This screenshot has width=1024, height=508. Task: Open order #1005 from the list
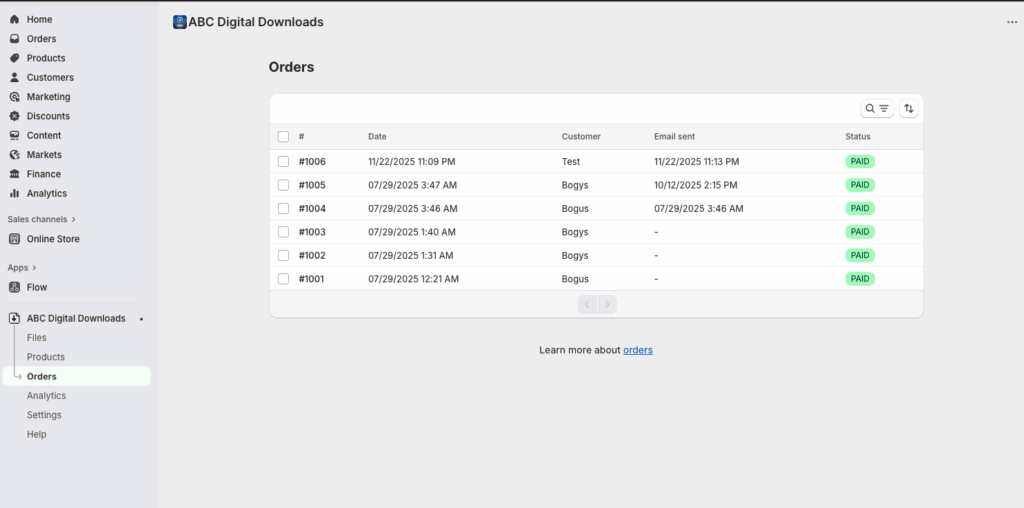pos(312,185)
